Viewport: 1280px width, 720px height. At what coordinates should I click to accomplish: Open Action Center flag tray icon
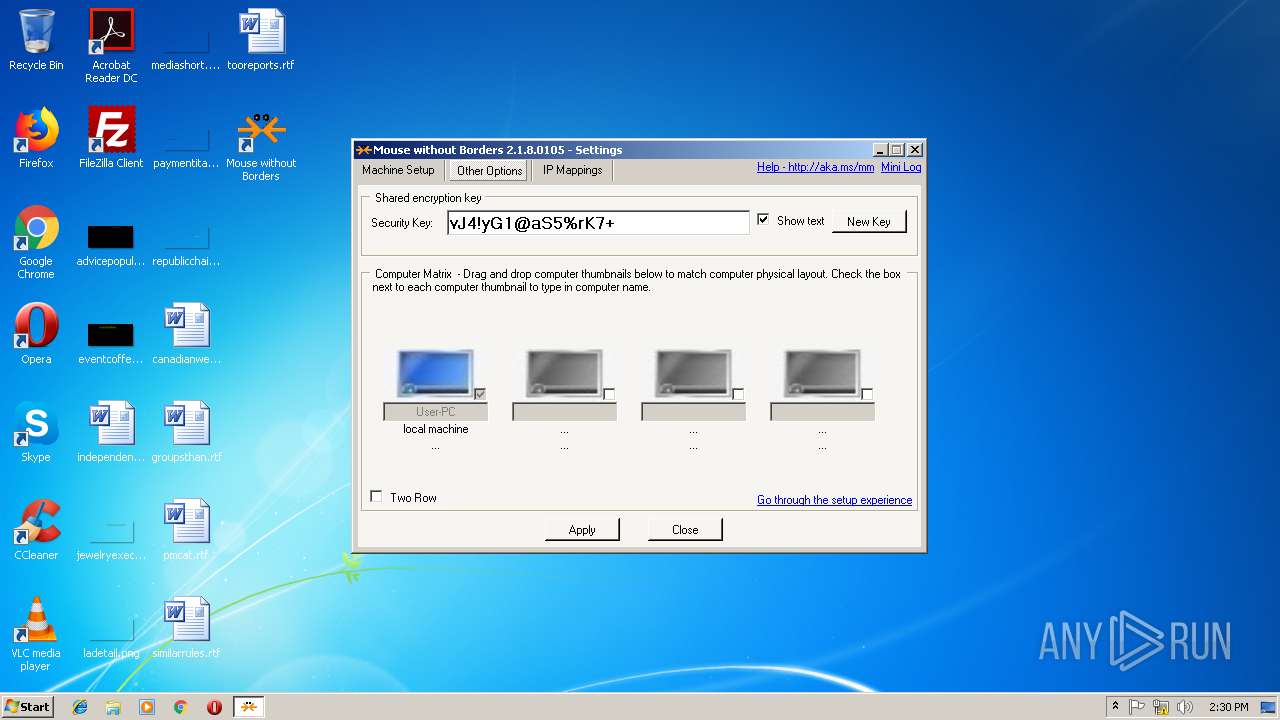(x=1137, y=707)
